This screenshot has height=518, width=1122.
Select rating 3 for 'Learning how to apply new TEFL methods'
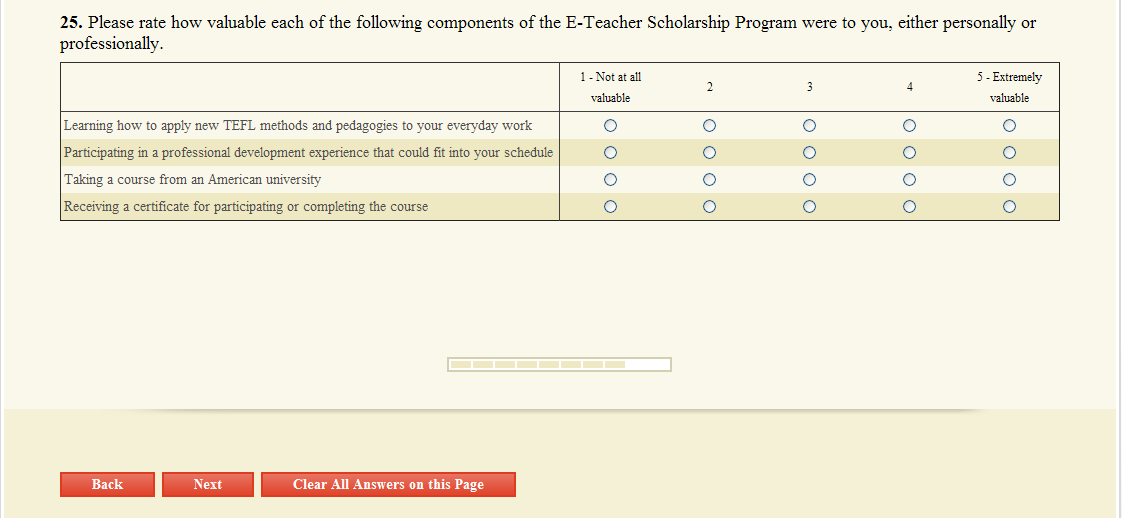pyautogui.click(x=810, y=126)
